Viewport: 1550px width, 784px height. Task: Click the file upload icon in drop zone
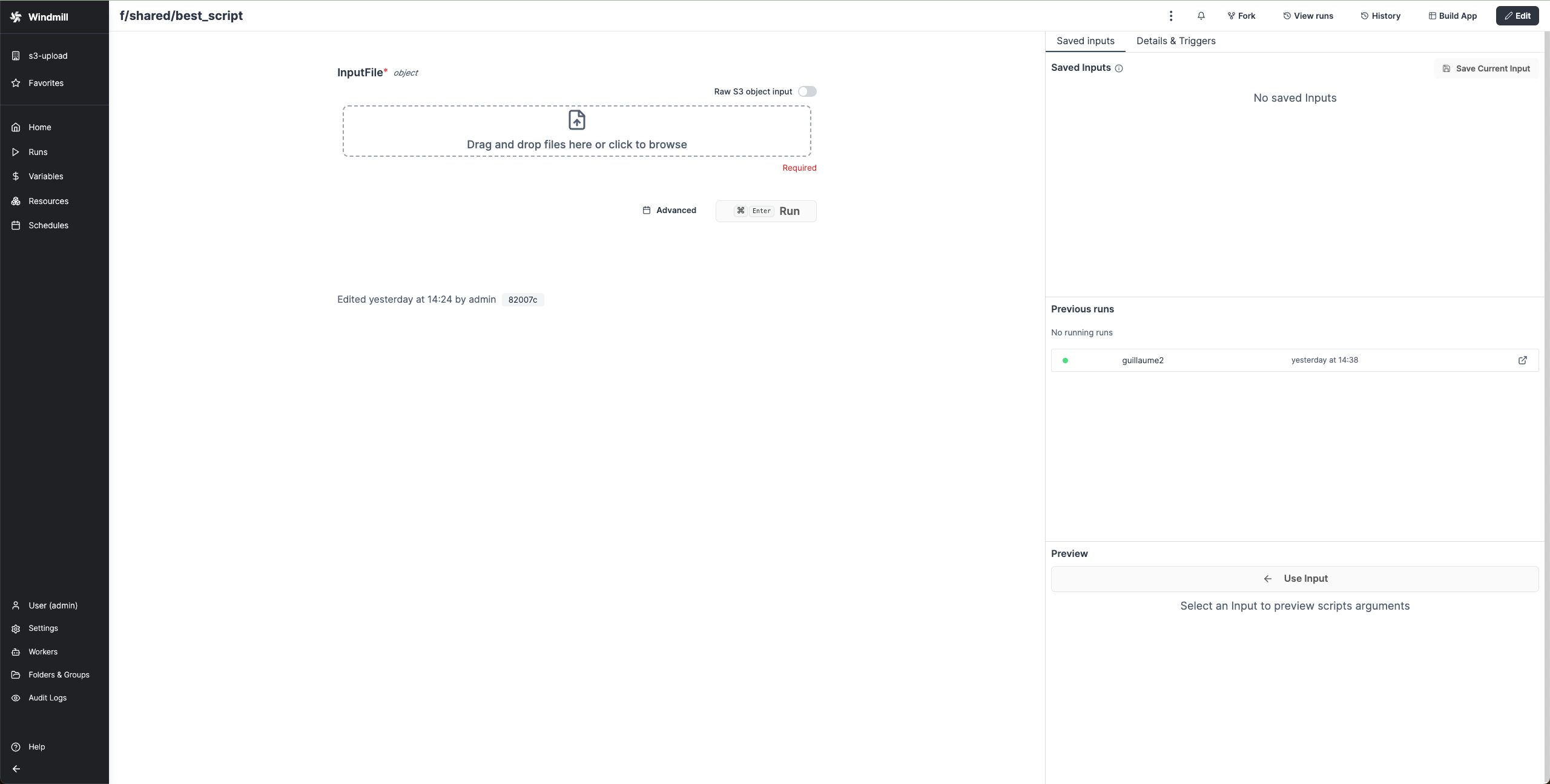[x=576, y=120]
